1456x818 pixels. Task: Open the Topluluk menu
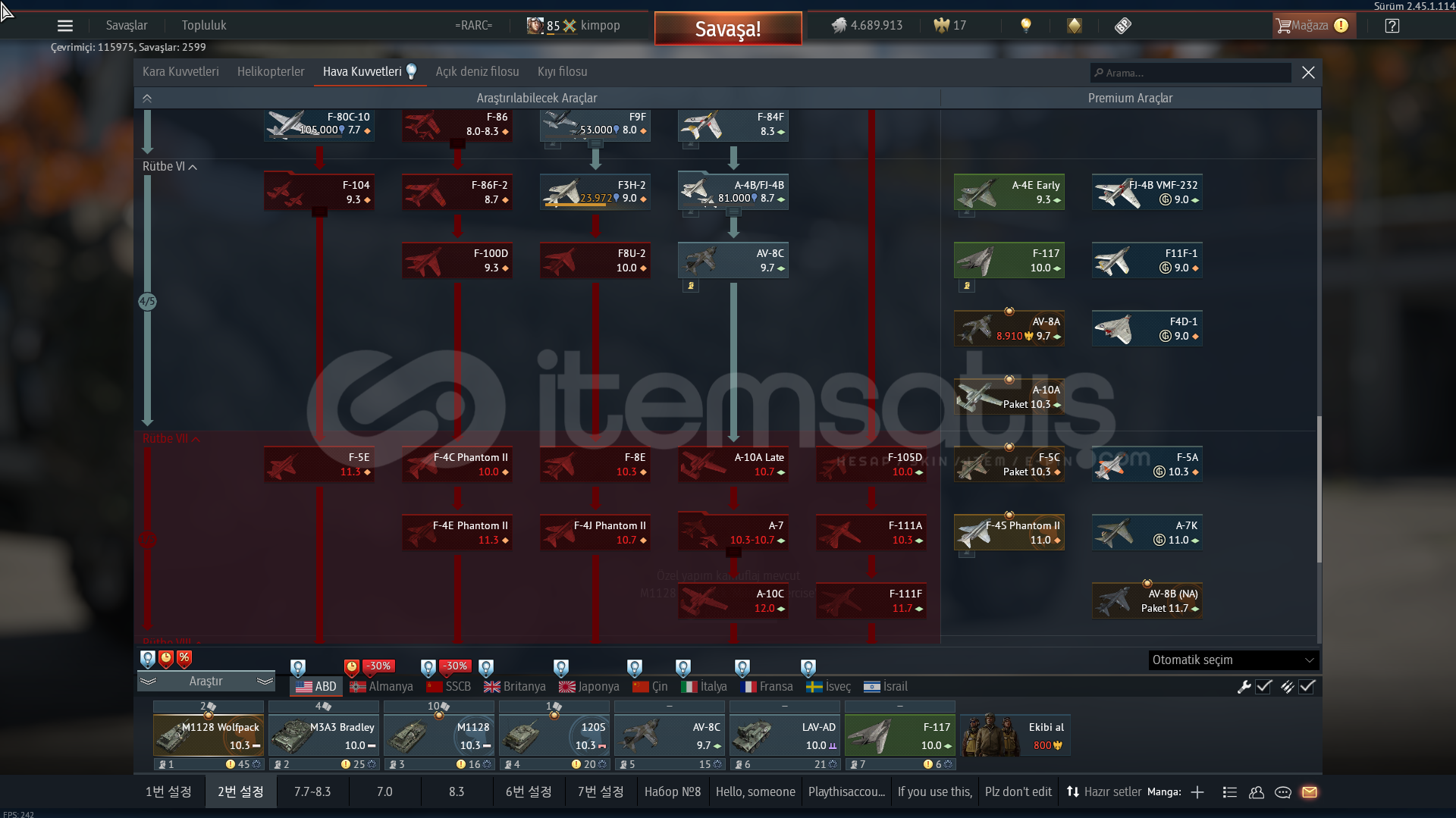point(204,26)
